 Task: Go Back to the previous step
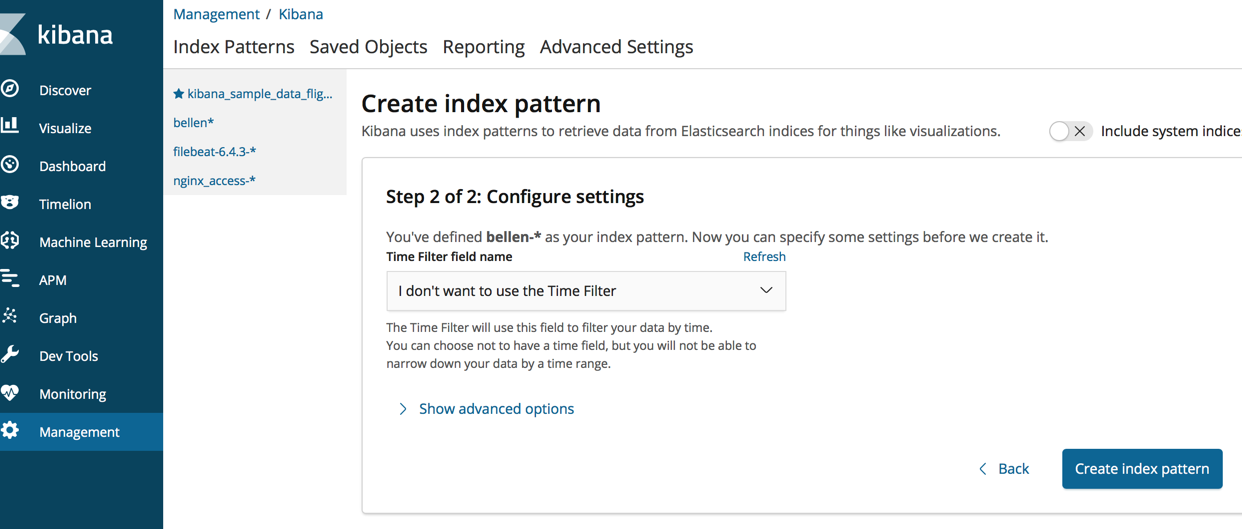pos(1004,469)
